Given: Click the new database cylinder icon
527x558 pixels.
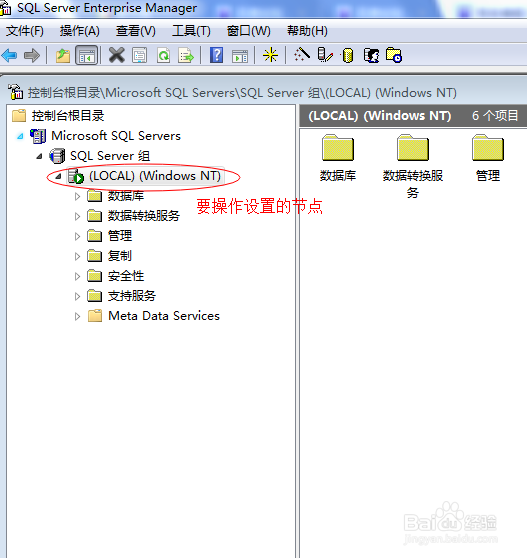Looking at the screenshot, I should (347, 56).
